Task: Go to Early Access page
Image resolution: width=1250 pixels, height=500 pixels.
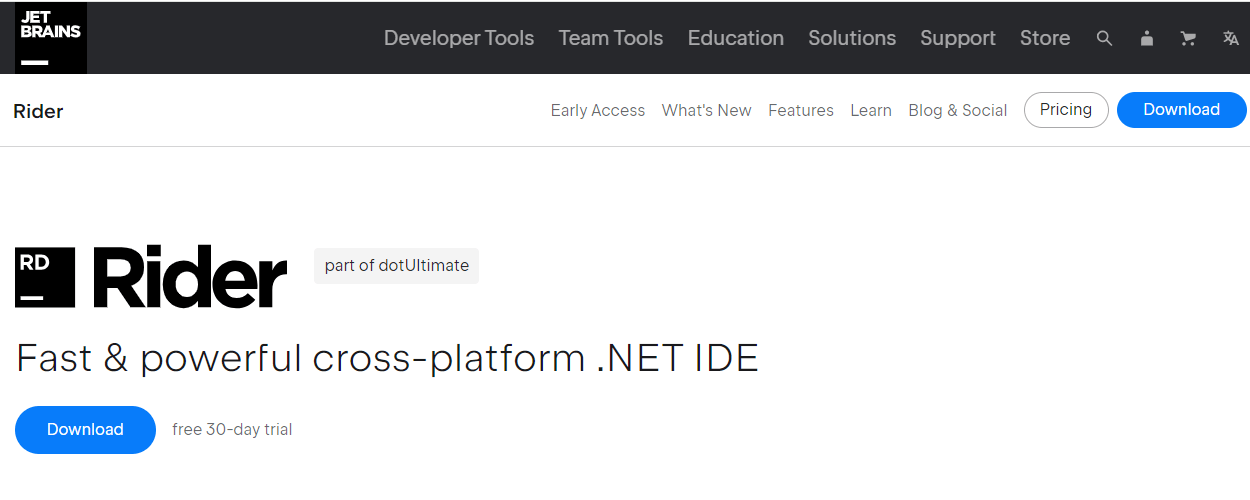Action: [598, 110]
